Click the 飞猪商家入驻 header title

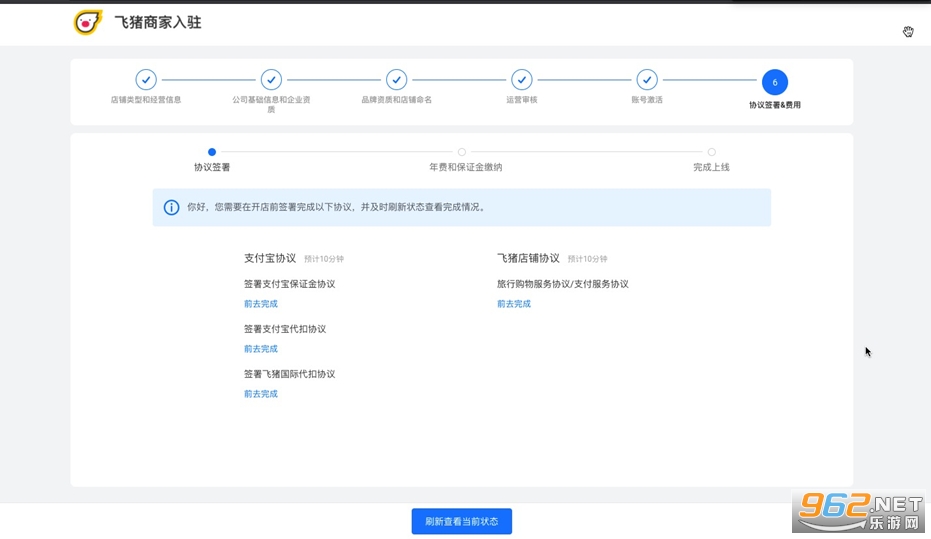point(158,22)
